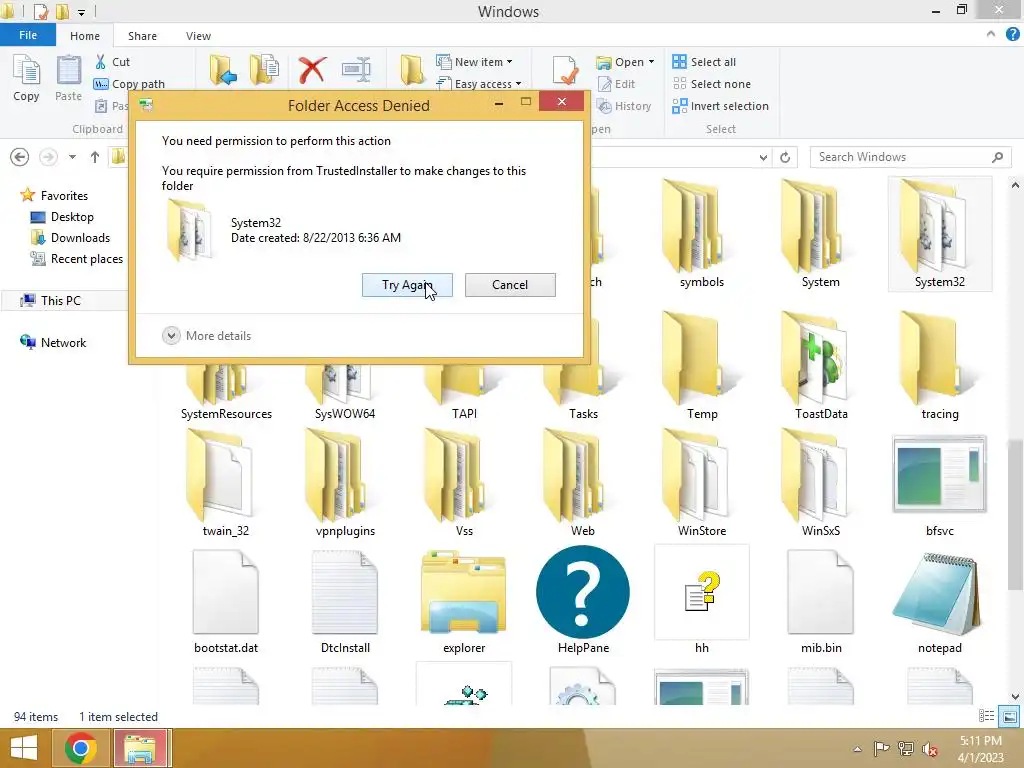Click Cut in the Clipboard group
The height and width of the screenshot is (768, 1024).
[112, 62]
